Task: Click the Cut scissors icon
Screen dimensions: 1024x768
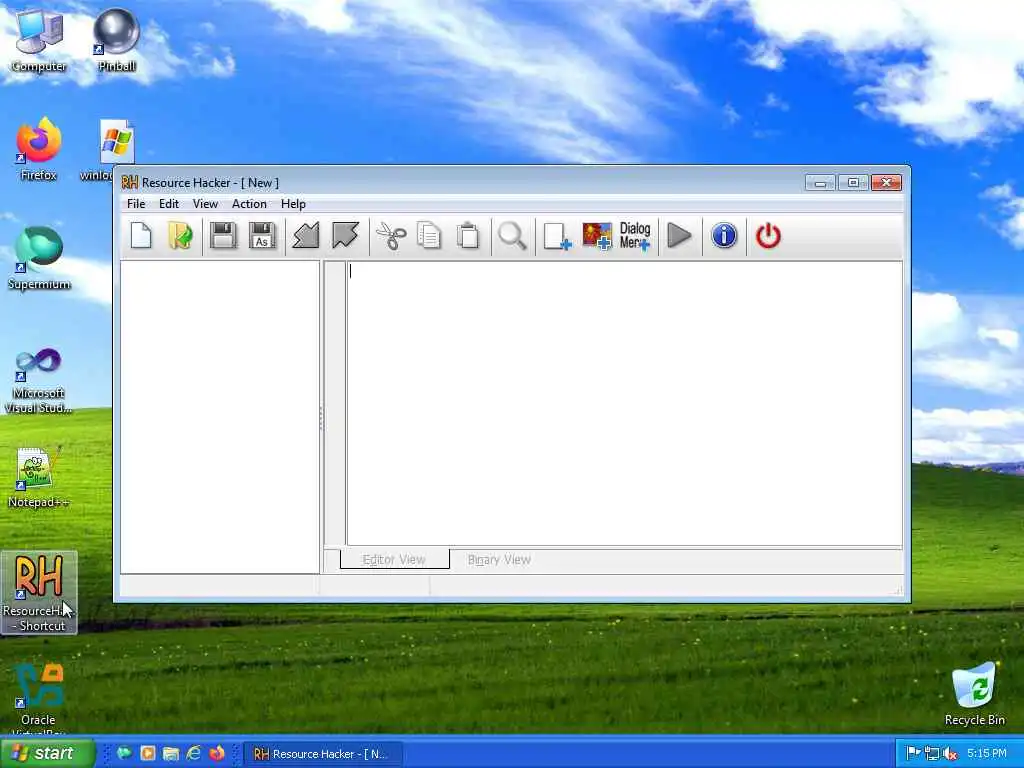Action: [x=391, y=236]
